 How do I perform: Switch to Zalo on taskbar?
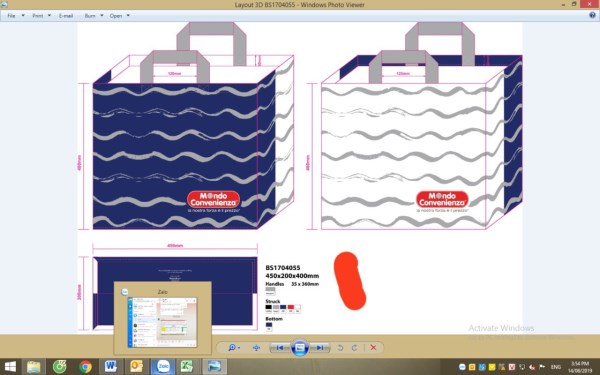[x=163, y=367]
